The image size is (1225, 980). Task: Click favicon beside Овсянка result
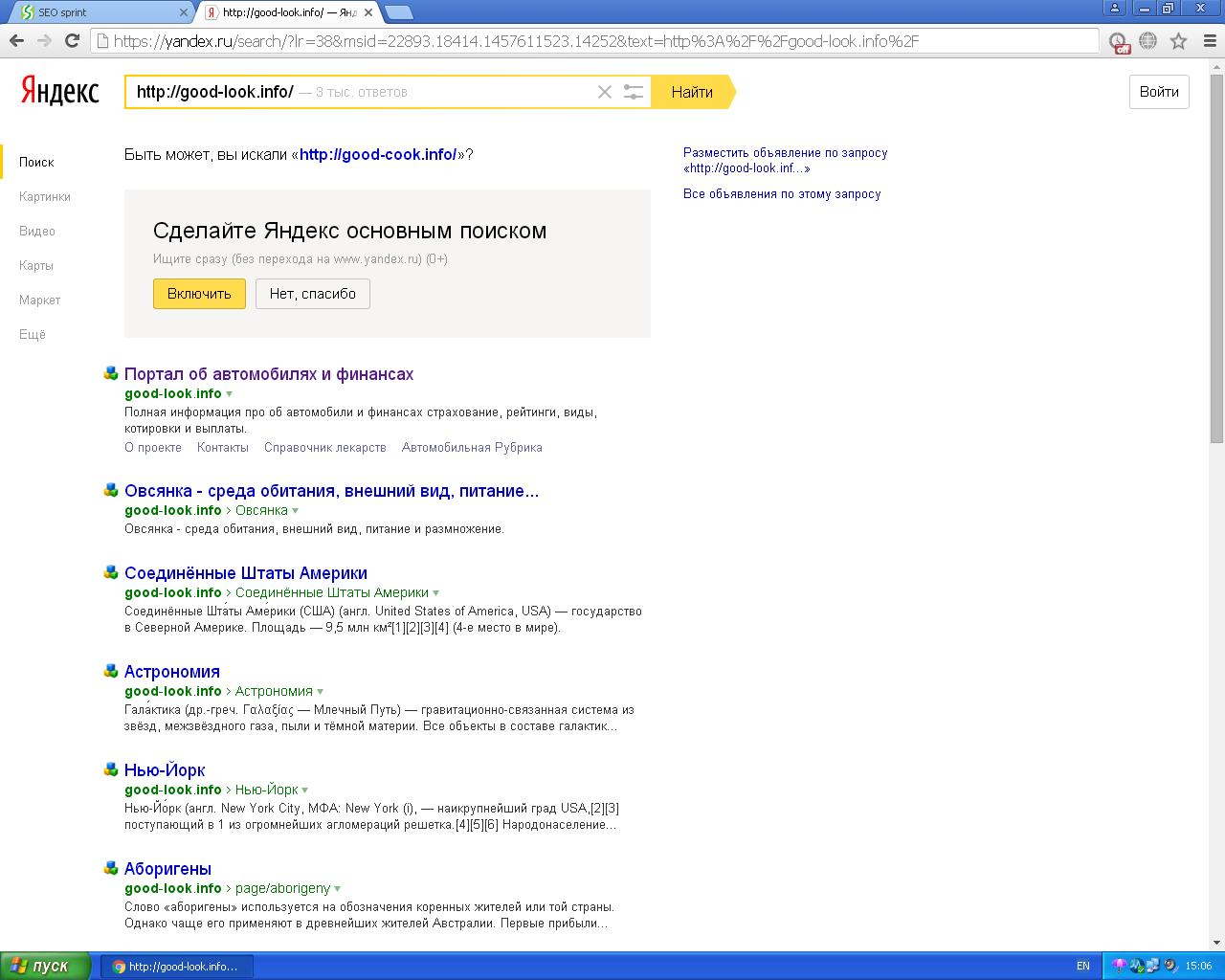[x=111, y=490]
